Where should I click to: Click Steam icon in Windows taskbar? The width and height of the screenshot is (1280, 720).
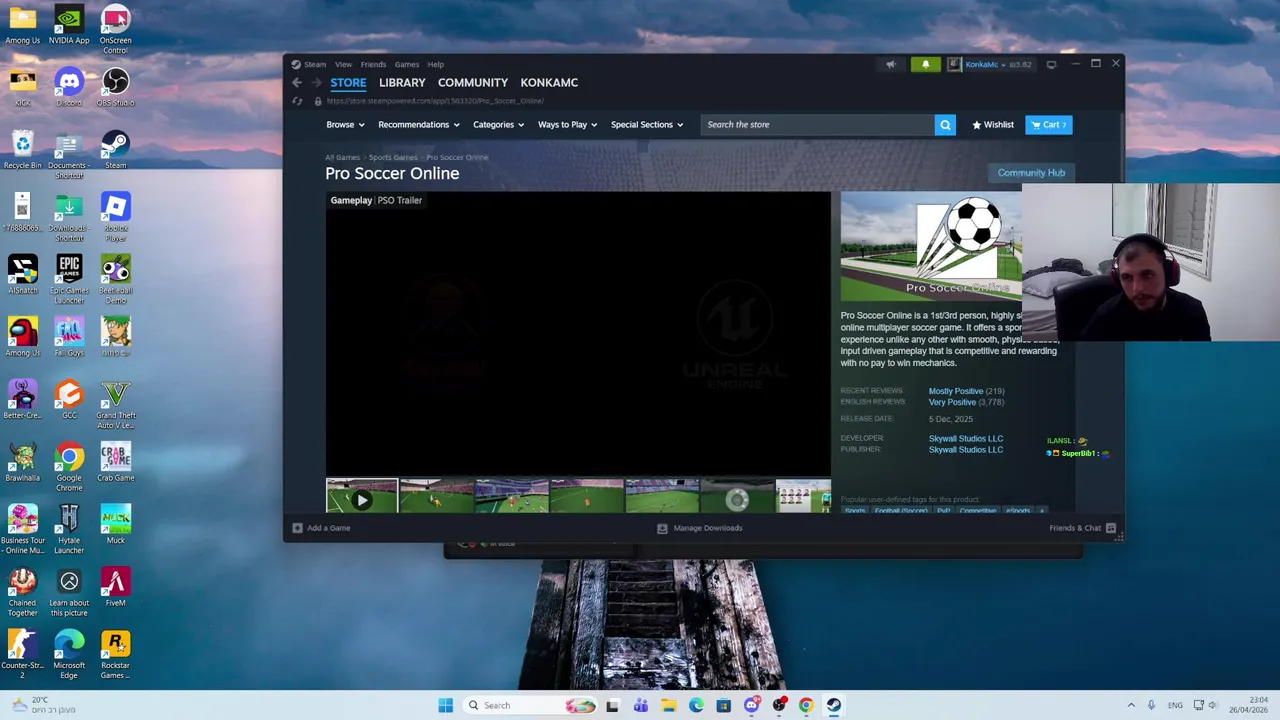(833, 705)
